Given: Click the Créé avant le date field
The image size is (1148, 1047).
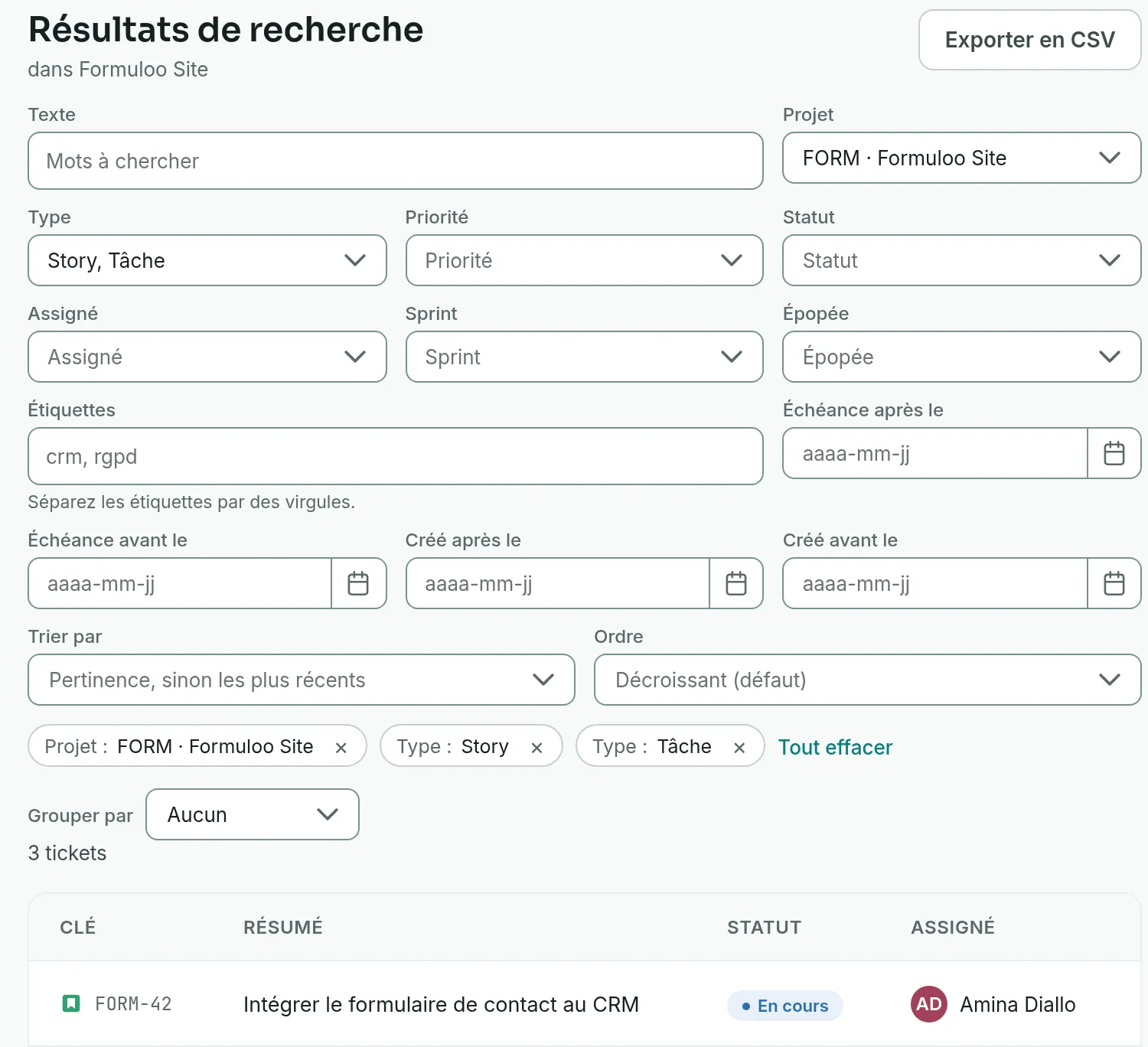Looking at the screenshot, I should [x=935, y=583].
